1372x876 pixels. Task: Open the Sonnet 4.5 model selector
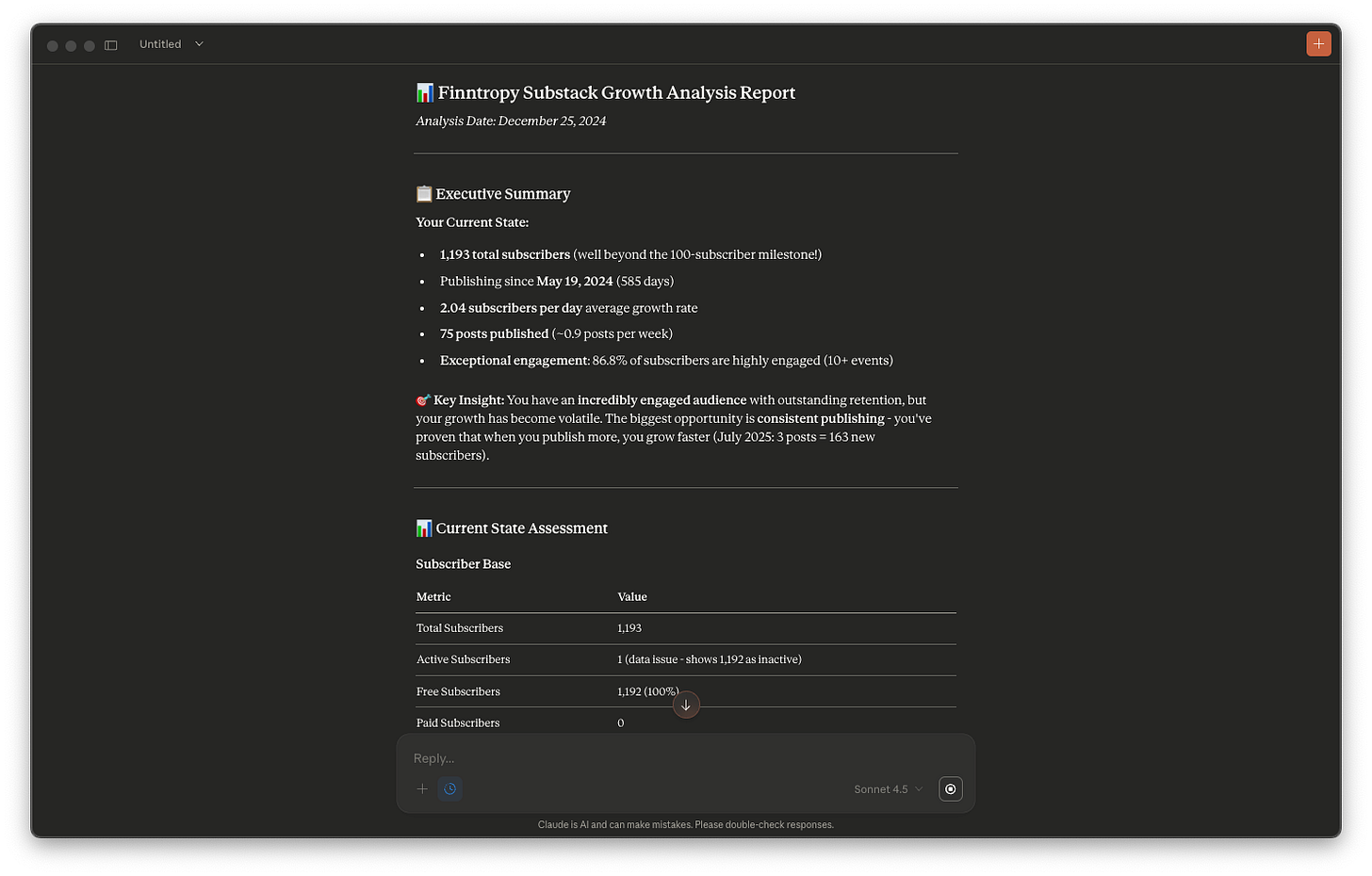[888, 789]
